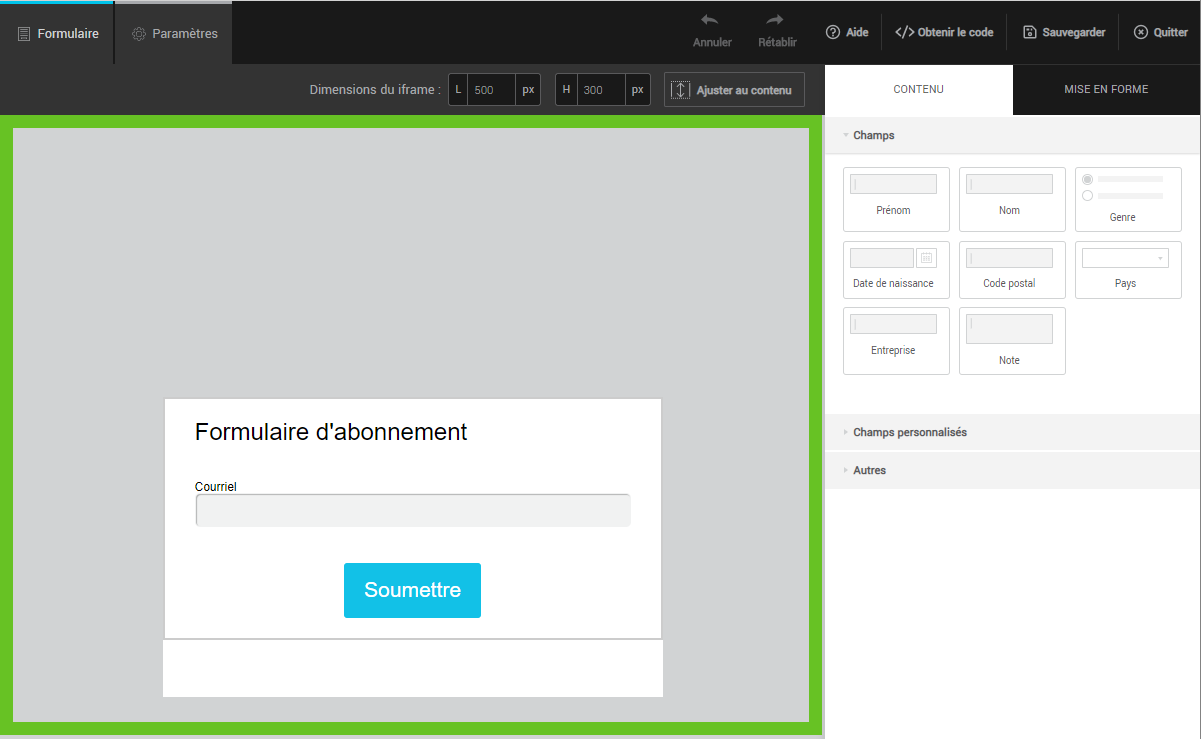
Task: Click Ajuster au contenu button
Action: 734,90
